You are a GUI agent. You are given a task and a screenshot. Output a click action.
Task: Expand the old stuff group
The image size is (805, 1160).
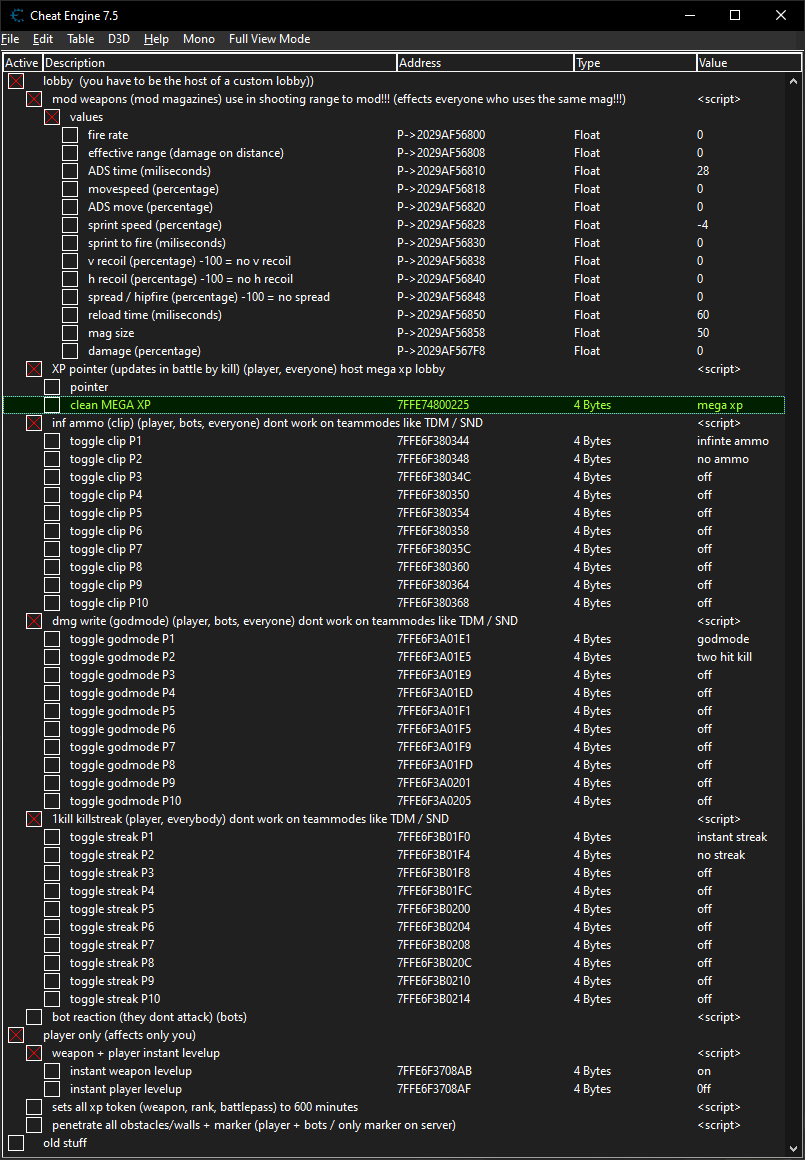pos(16,1143)
